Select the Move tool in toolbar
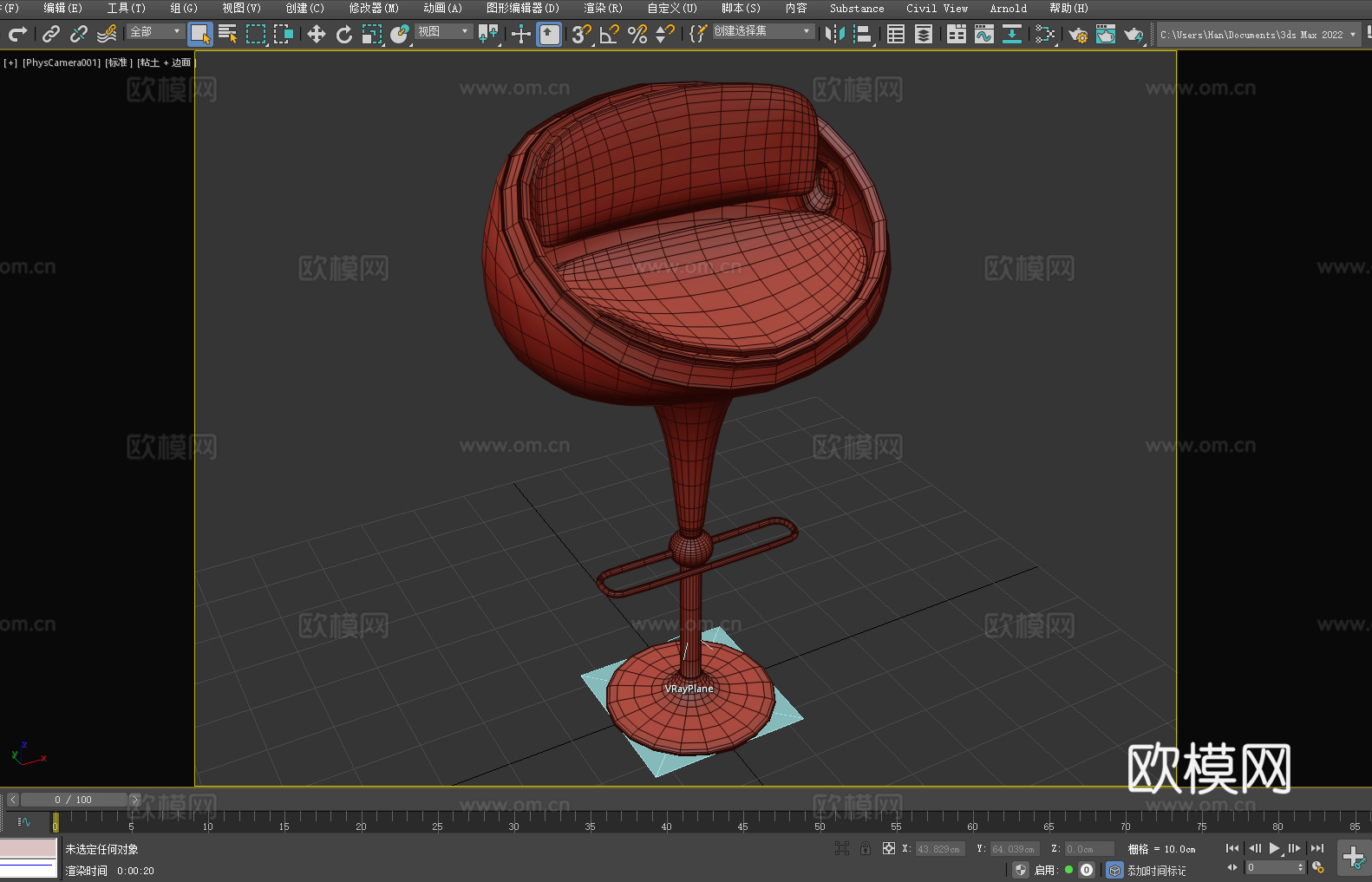Viewport: 1372px width, 882px height. point(317,35)
